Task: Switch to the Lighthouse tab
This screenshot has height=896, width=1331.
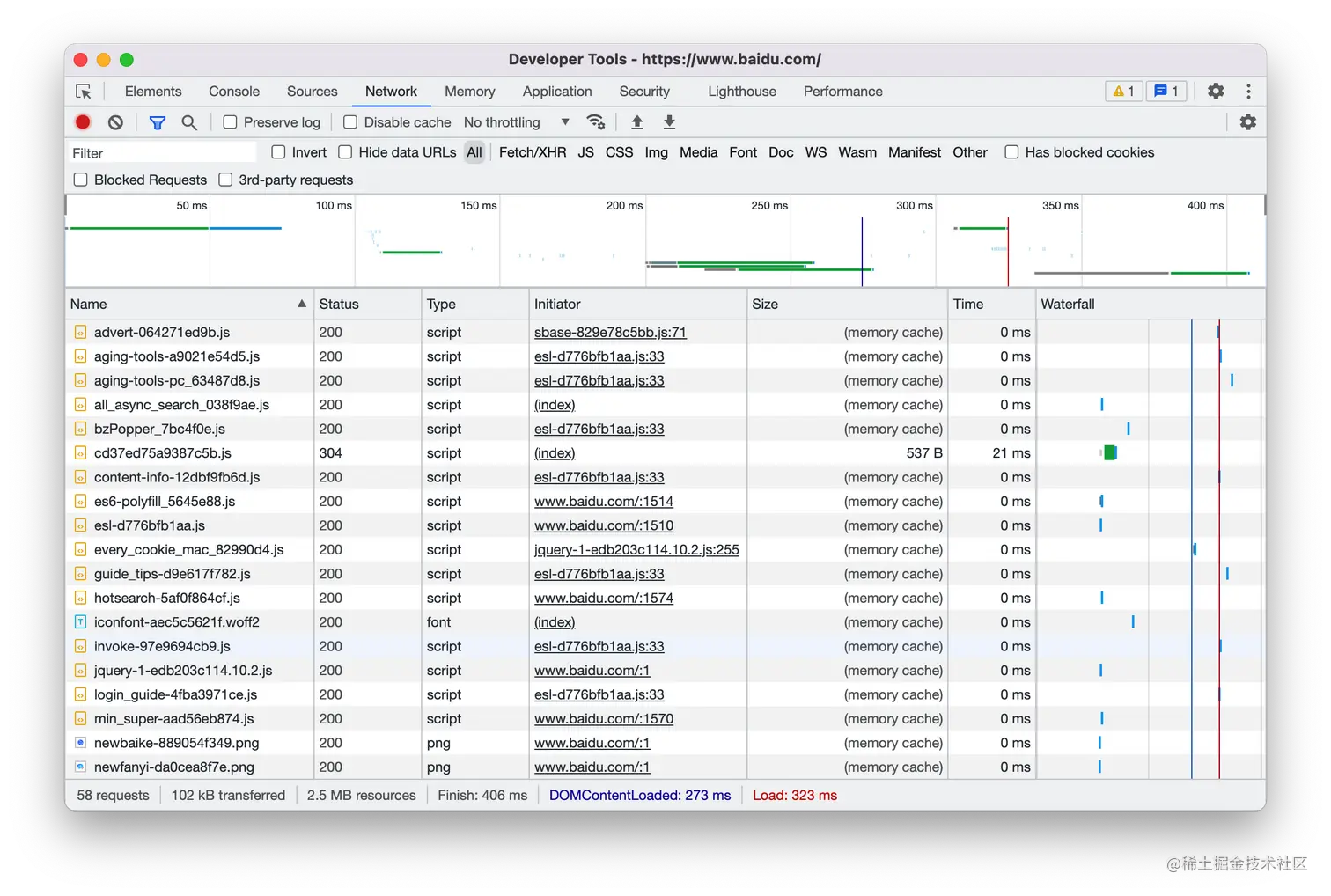Action: coord(742,92)
